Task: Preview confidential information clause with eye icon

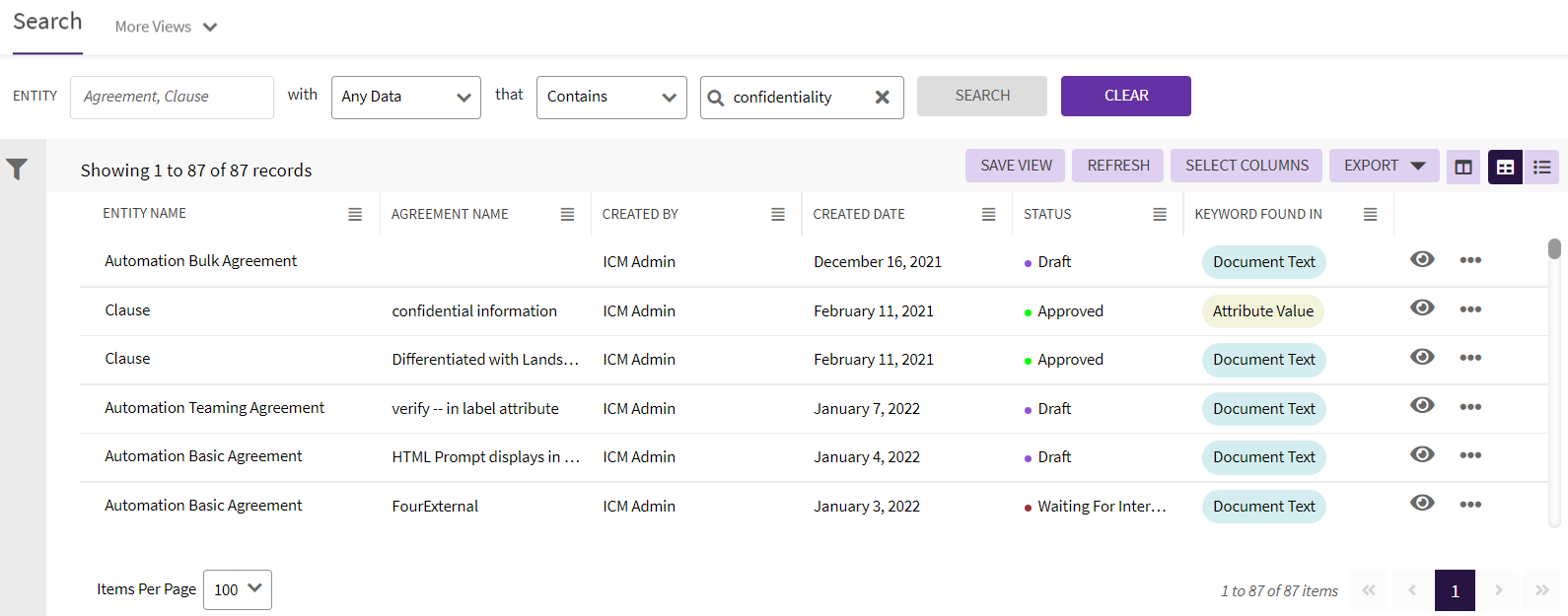Action: 1422,308
